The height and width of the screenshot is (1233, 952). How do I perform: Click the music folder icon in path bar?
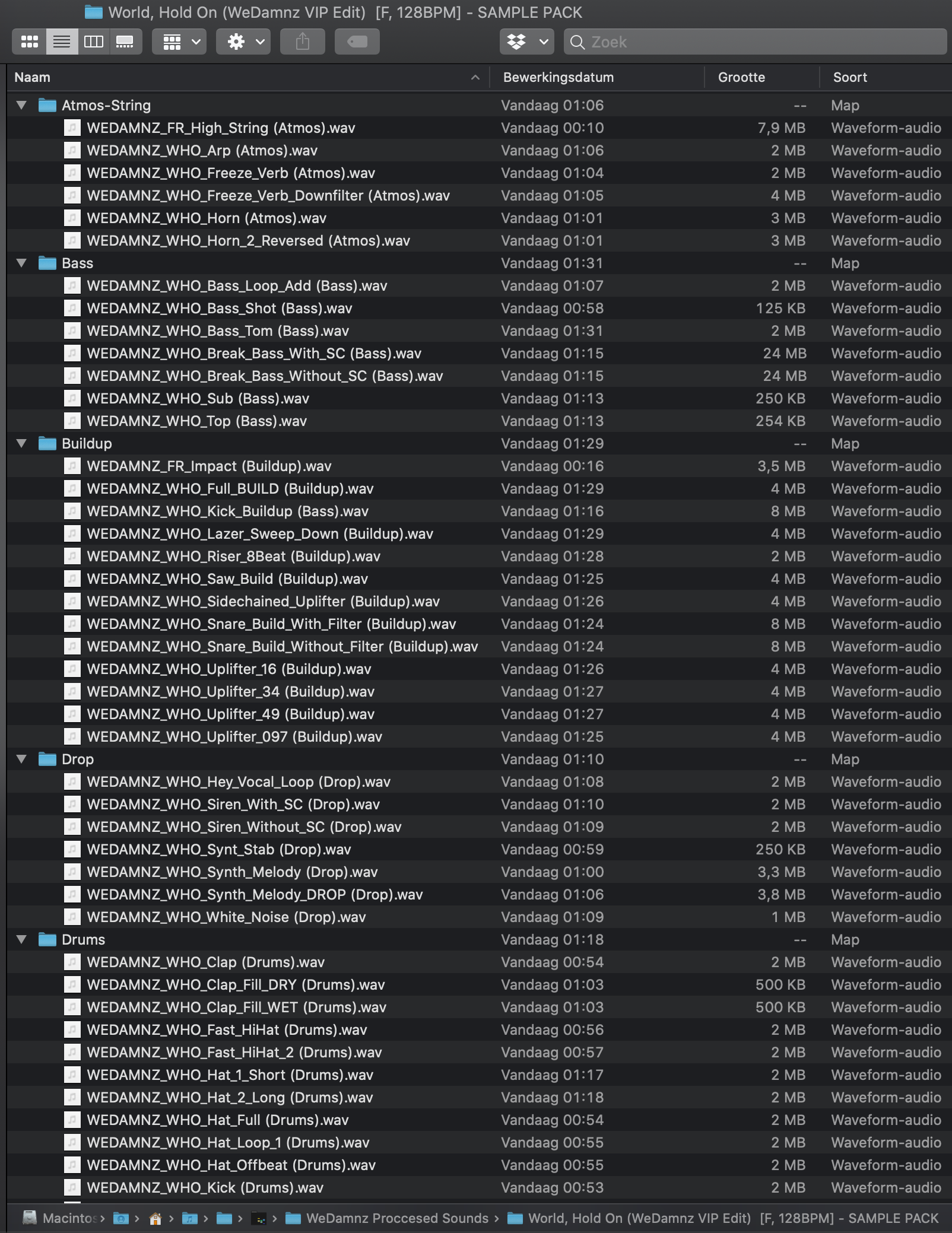[x=190, y=1218]
